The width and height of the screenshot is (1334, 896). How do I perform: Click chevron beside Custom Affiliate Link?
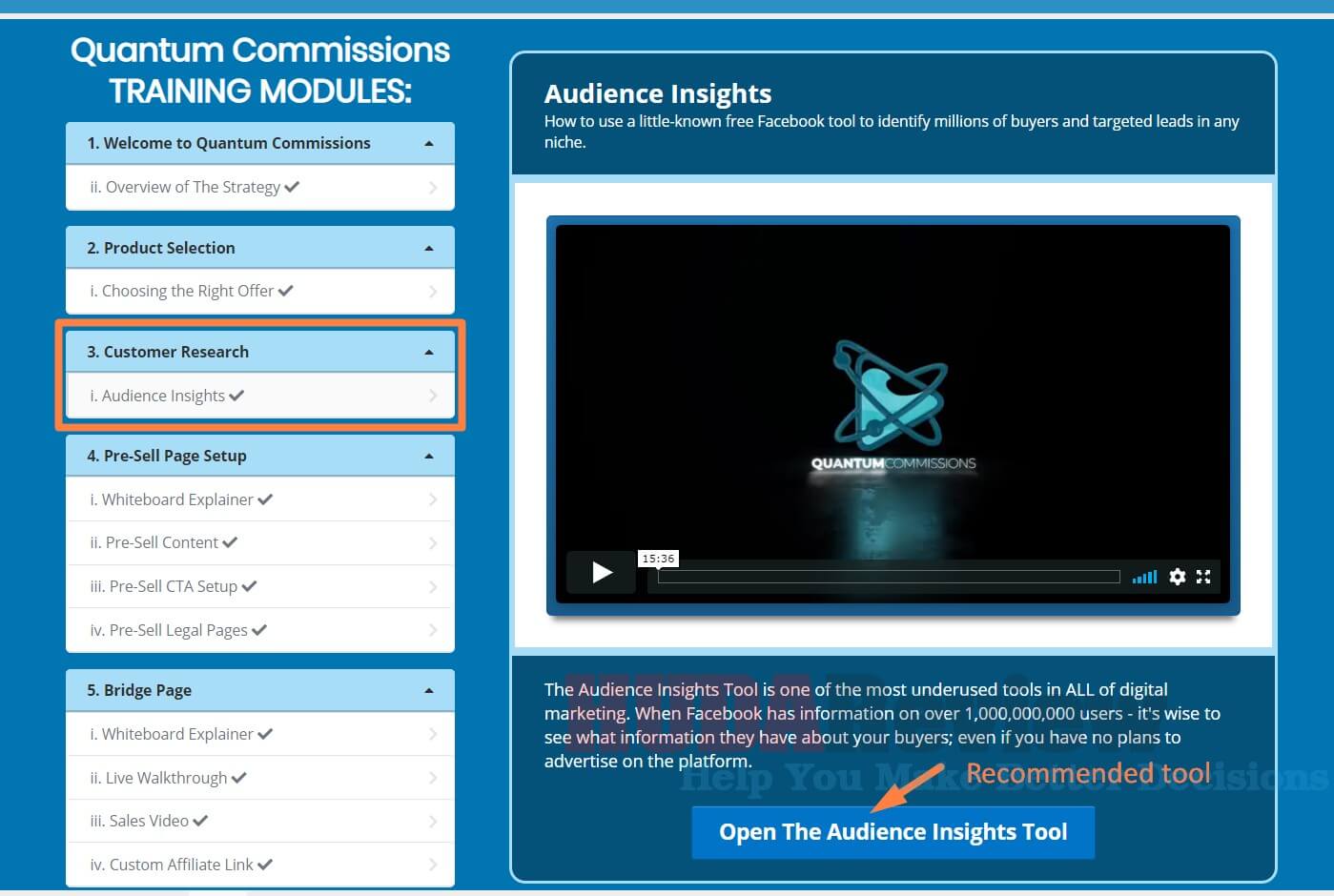tap(433, 865)
